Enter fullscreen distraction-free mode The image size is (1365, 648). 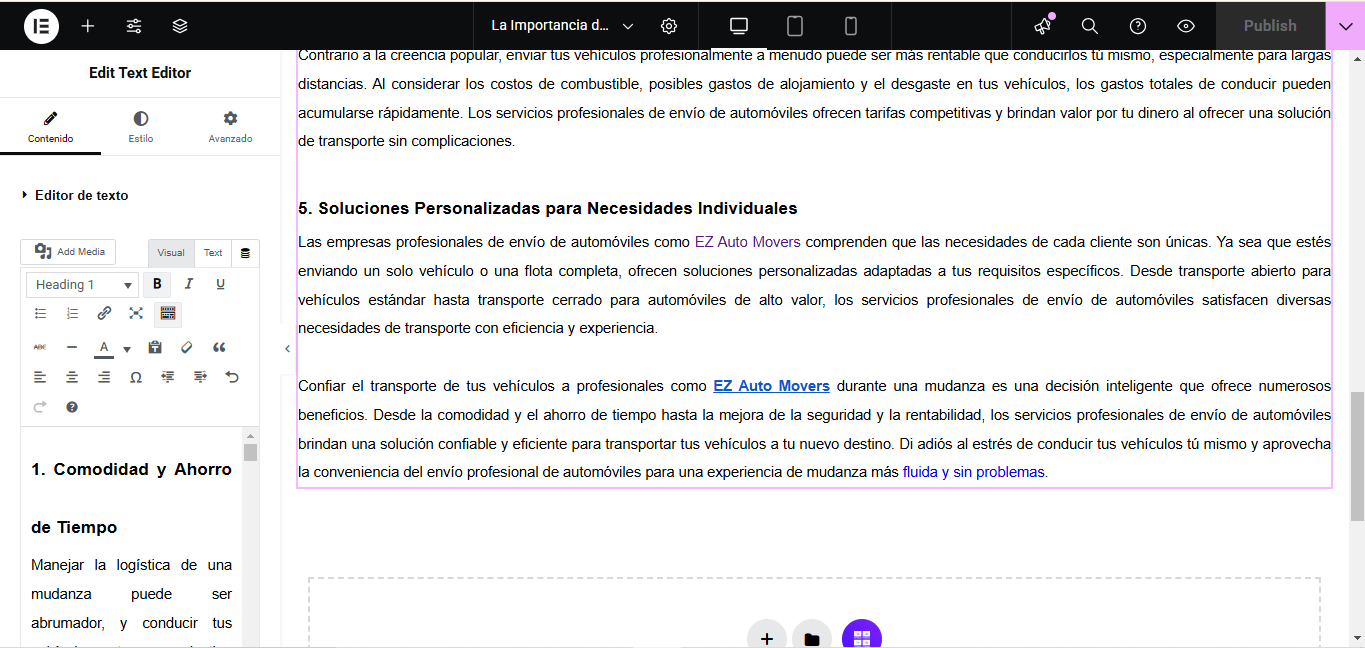point(136,314)
